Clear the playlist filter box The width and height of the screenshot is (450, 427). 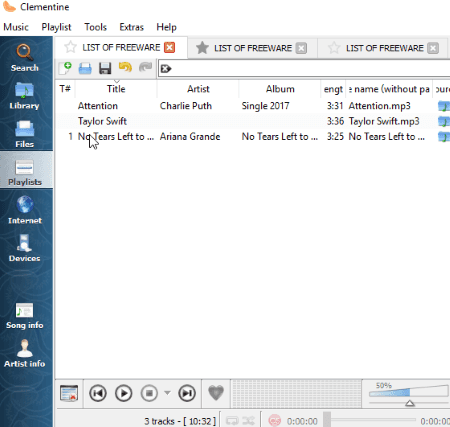[x=166, y=69]
